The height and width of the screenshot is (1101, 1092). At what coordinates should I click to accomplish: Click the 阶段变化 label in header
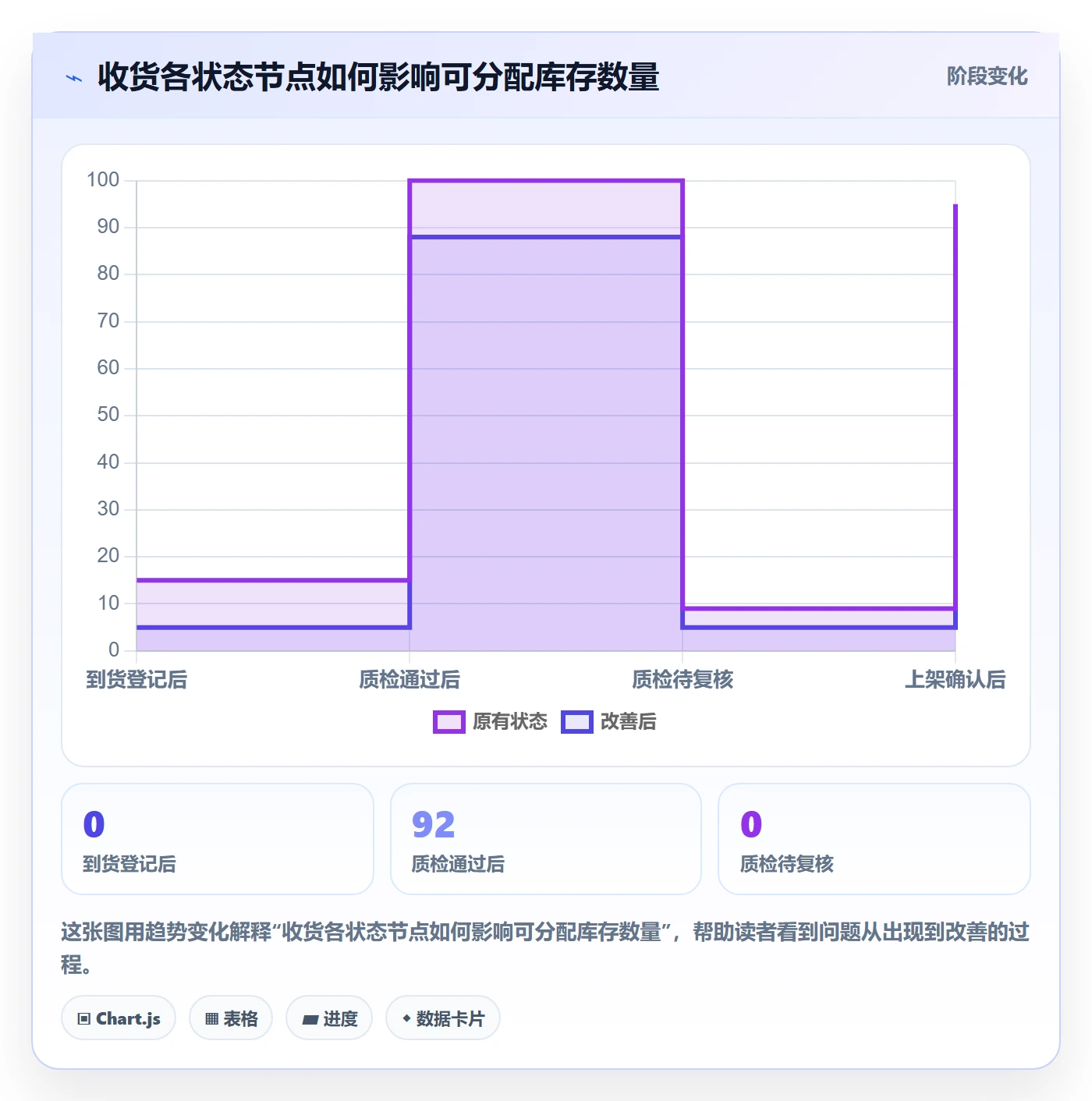pyautogui.click(x=987, y=76)
